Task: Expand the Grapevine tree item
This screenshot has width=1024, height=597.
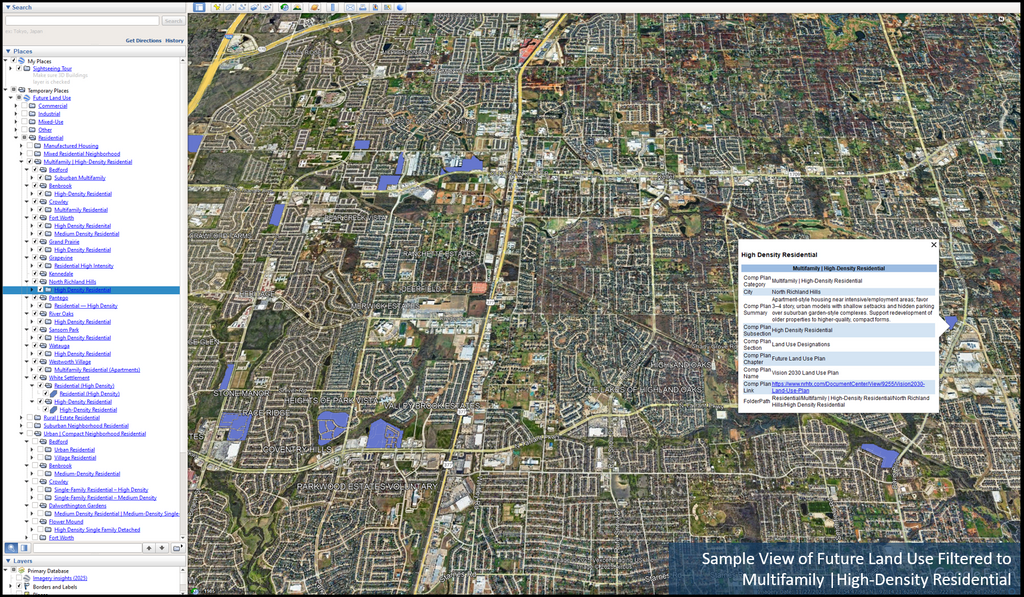Action: point(26,256)
